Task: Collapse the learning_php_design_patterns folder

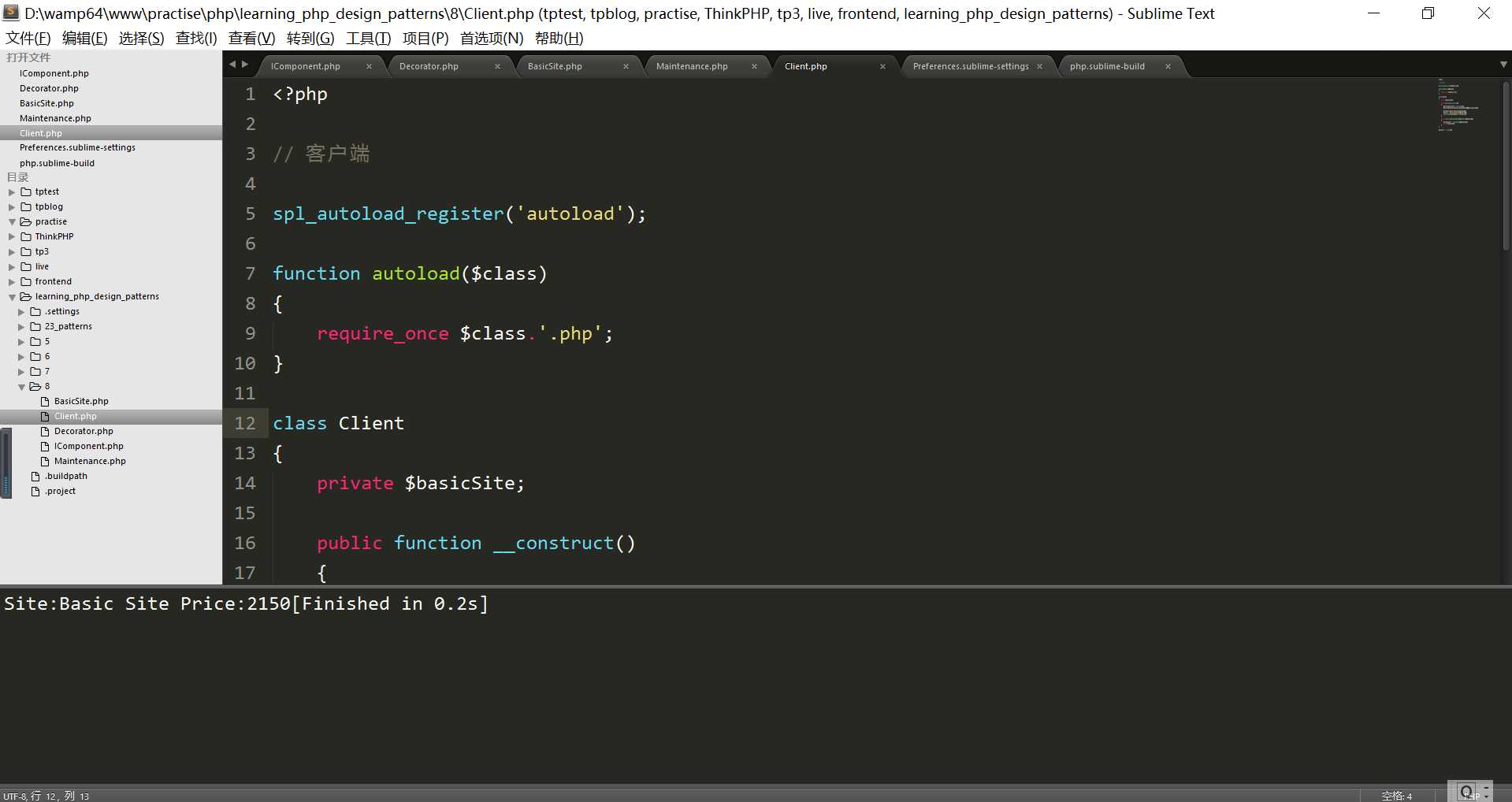Action: [12, 296]
